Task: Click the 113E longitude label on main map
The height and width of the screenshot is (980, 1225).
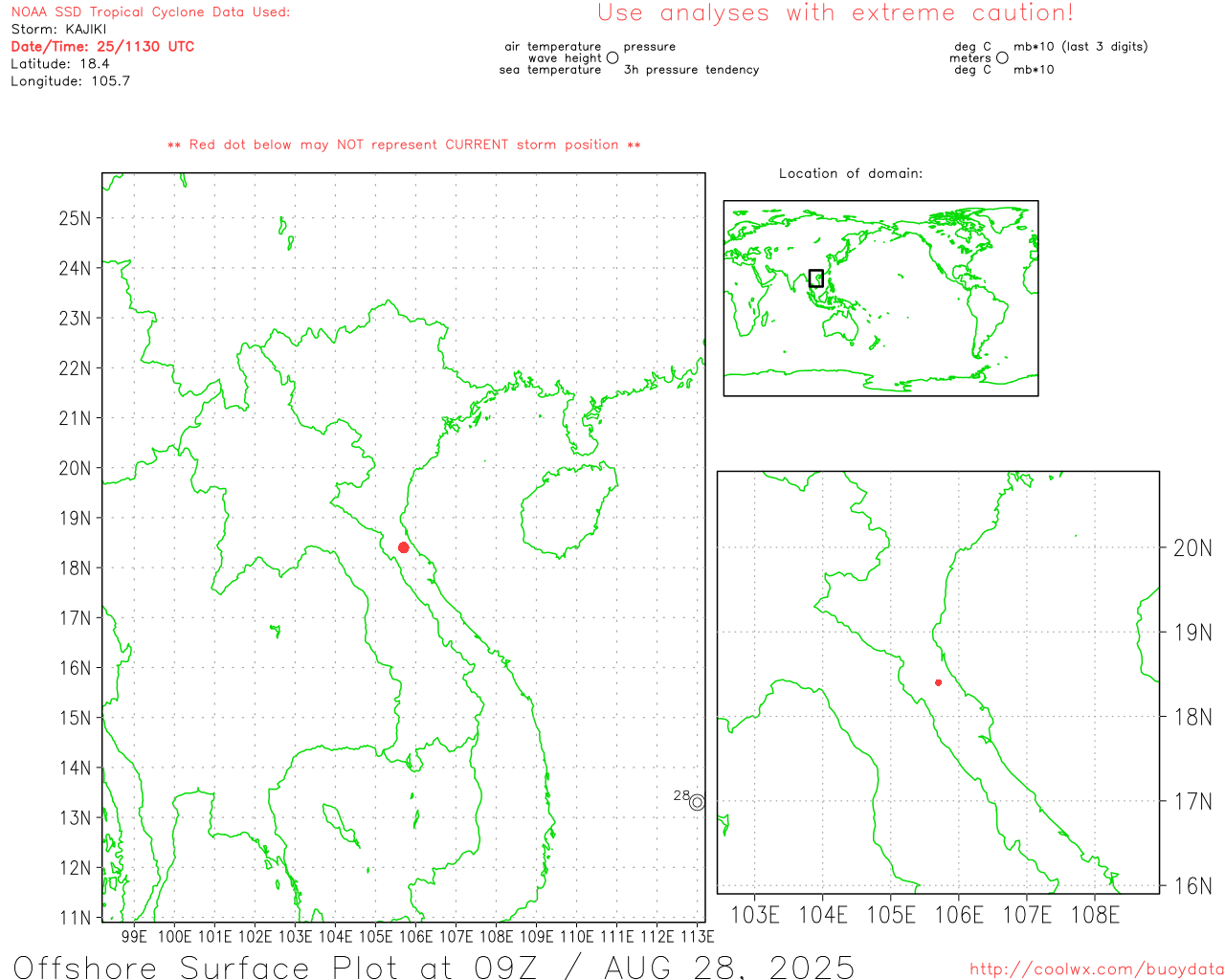Action: pos(697,936)
